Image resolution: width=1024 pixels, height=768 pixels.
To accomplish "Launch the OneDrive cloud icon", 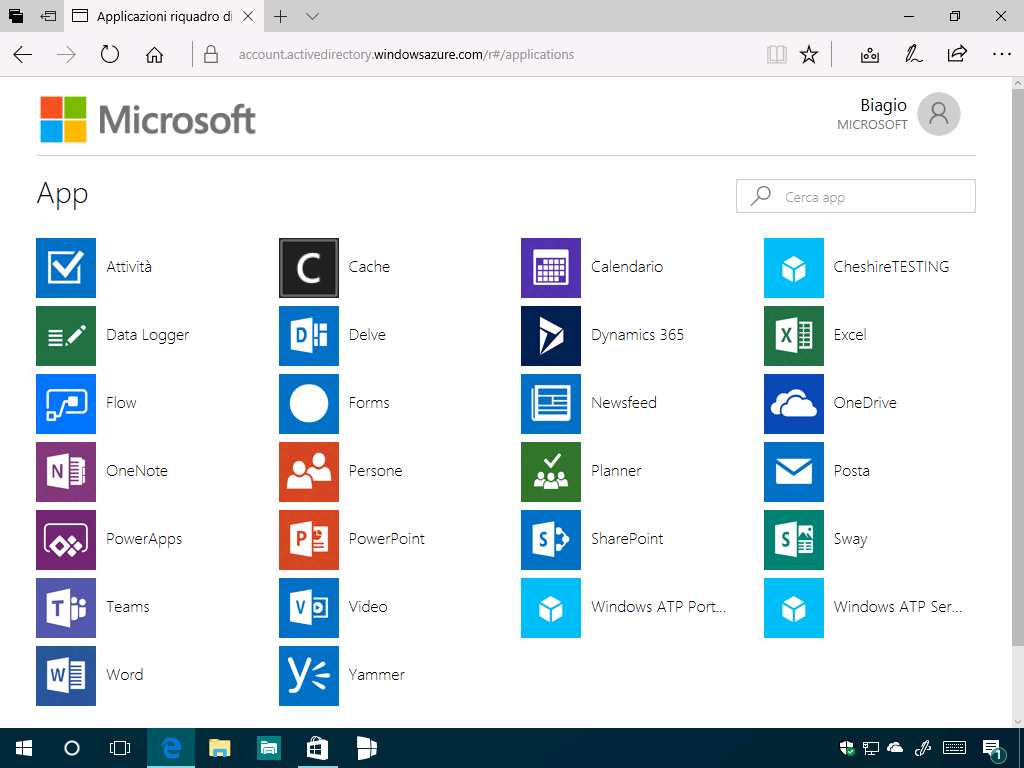I will coord(793,404).
